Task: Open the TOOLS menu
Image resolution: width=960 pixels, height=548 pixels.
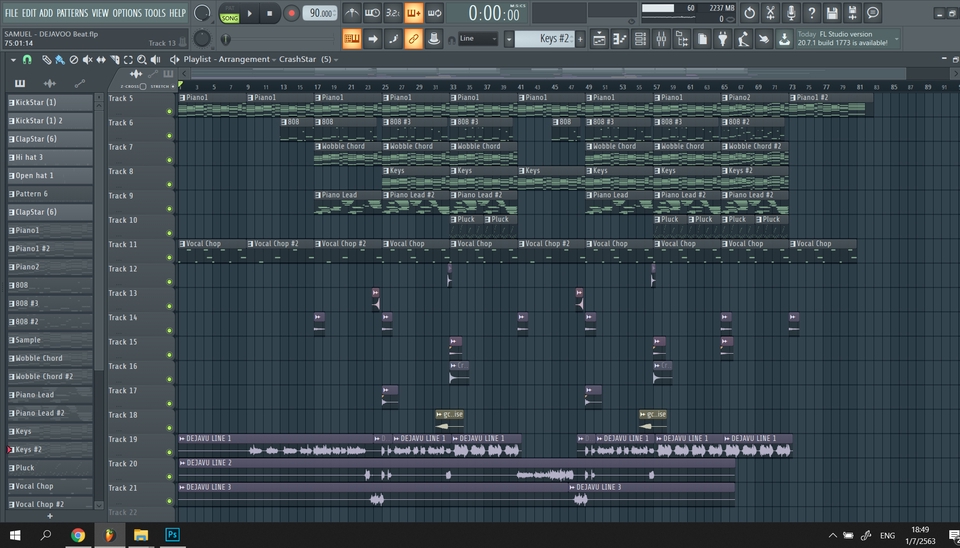Action: pos(155,13)
